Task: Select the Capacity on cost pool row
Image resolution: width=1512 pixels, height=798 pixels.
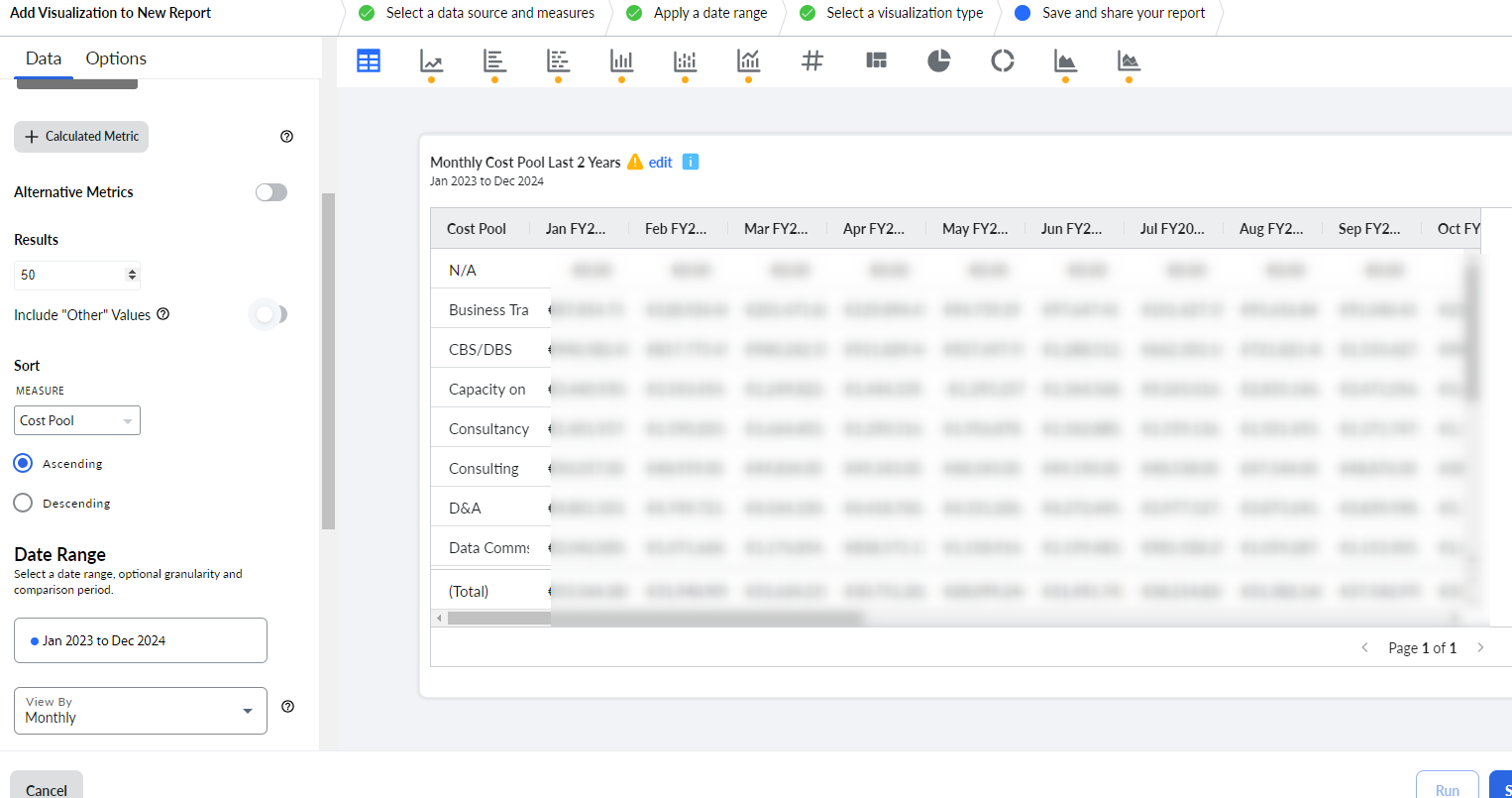Action: tap(487, 390)
